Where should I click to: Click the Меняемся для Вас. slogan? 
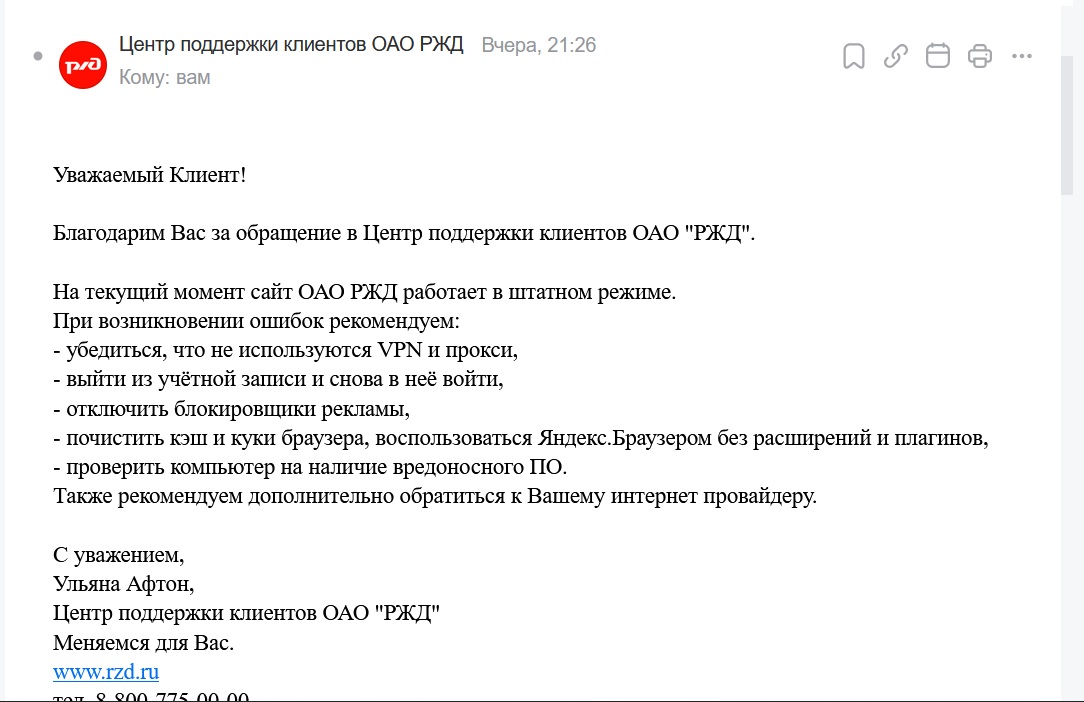143,642
